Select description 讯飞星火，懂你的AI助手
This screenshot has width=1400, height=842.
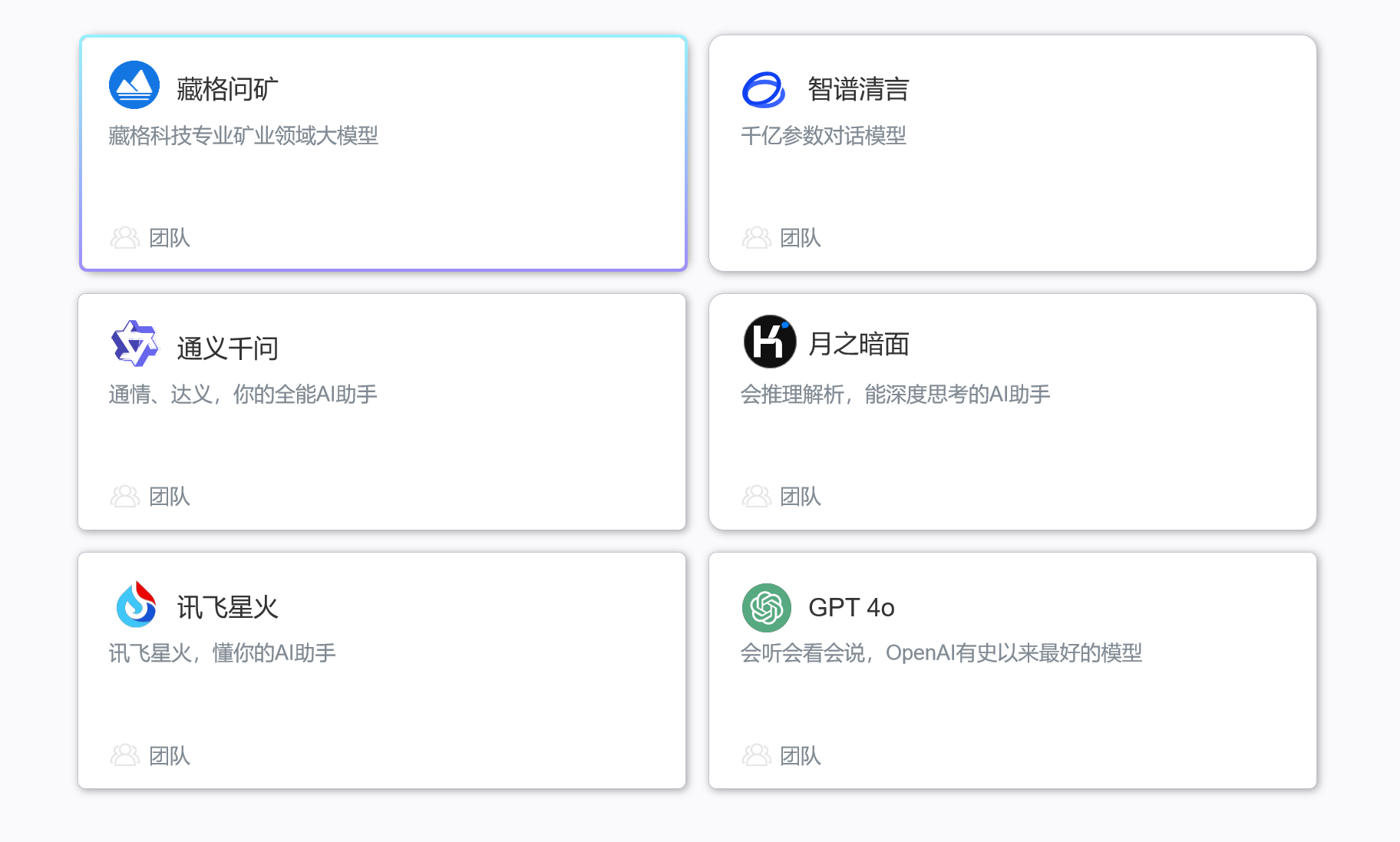223,653
